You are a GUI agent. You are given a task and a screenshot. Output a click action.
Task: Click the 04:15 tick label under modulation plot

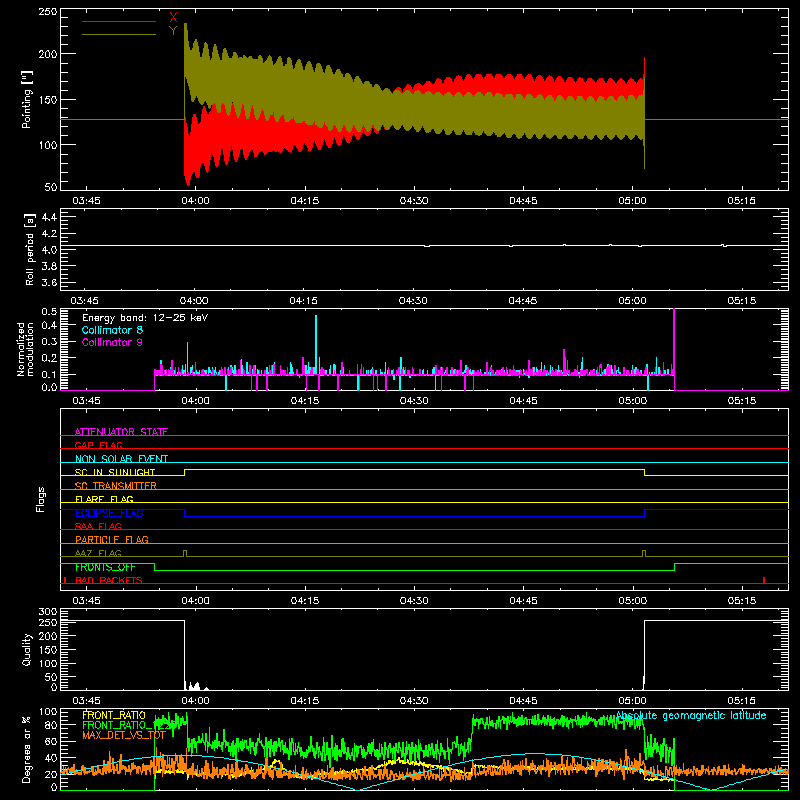[x=305, y=401]
